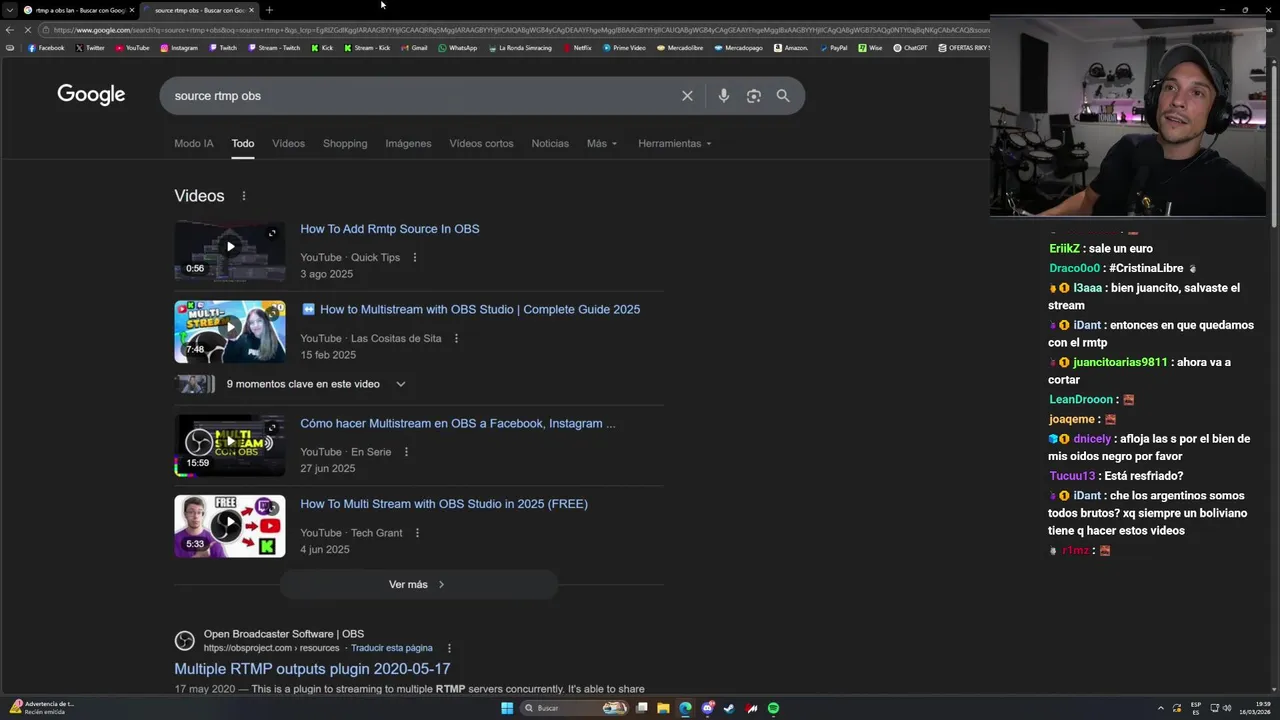Open Twitch bookmark
1280x720 pixels.
222,48
